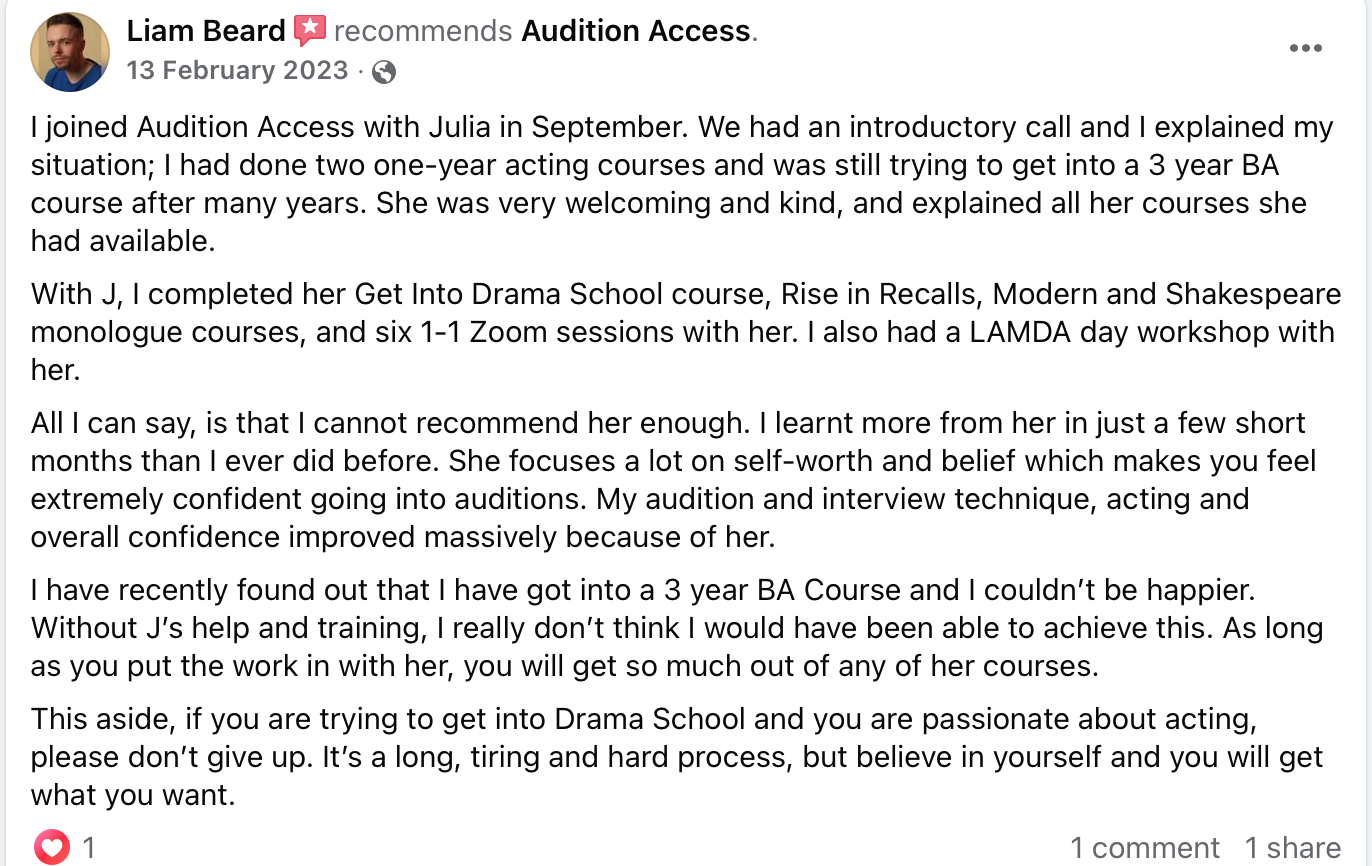Click the red heart reaction icon
This screenshot has width=1372, height=866.
click(51, 848)
